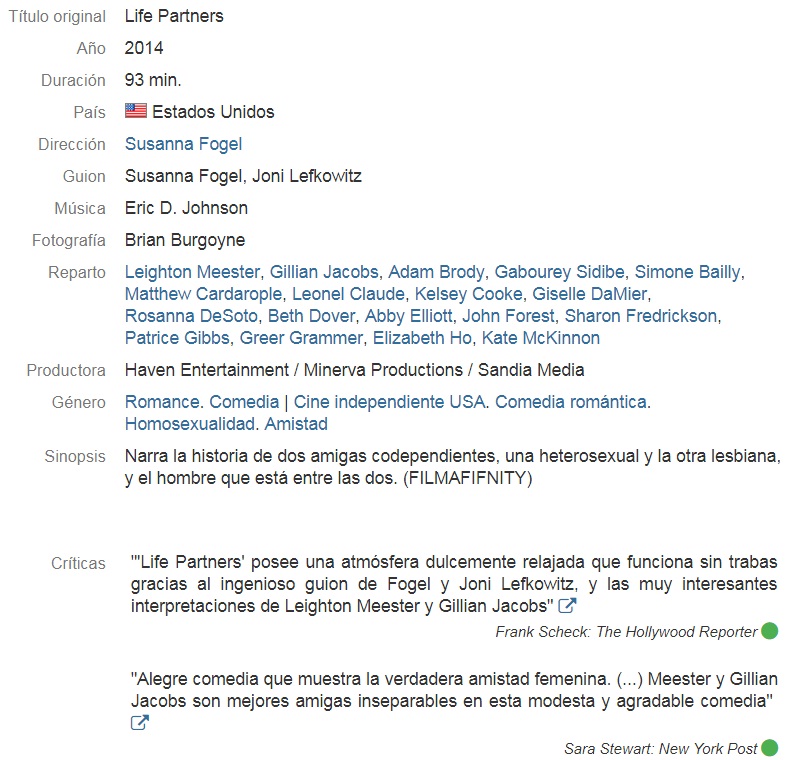Open Patrice Gibbs cast link
Image resolution: width=786 pixels, height=760 pixels.
point(177,338)
